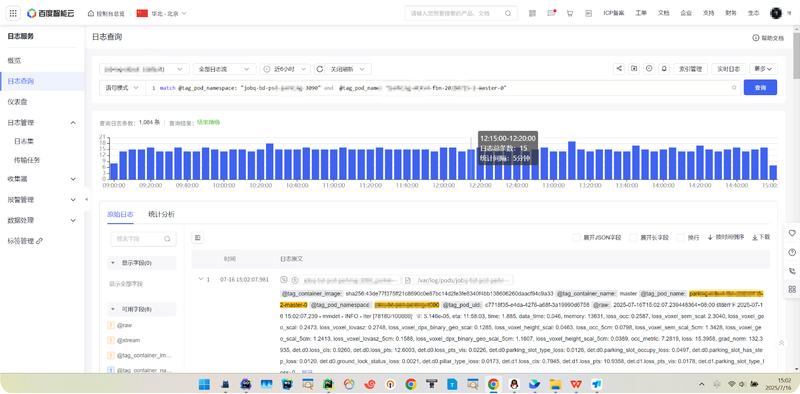
Task: Open the 关闭刷新 dropdown
Action: (348, 69)
